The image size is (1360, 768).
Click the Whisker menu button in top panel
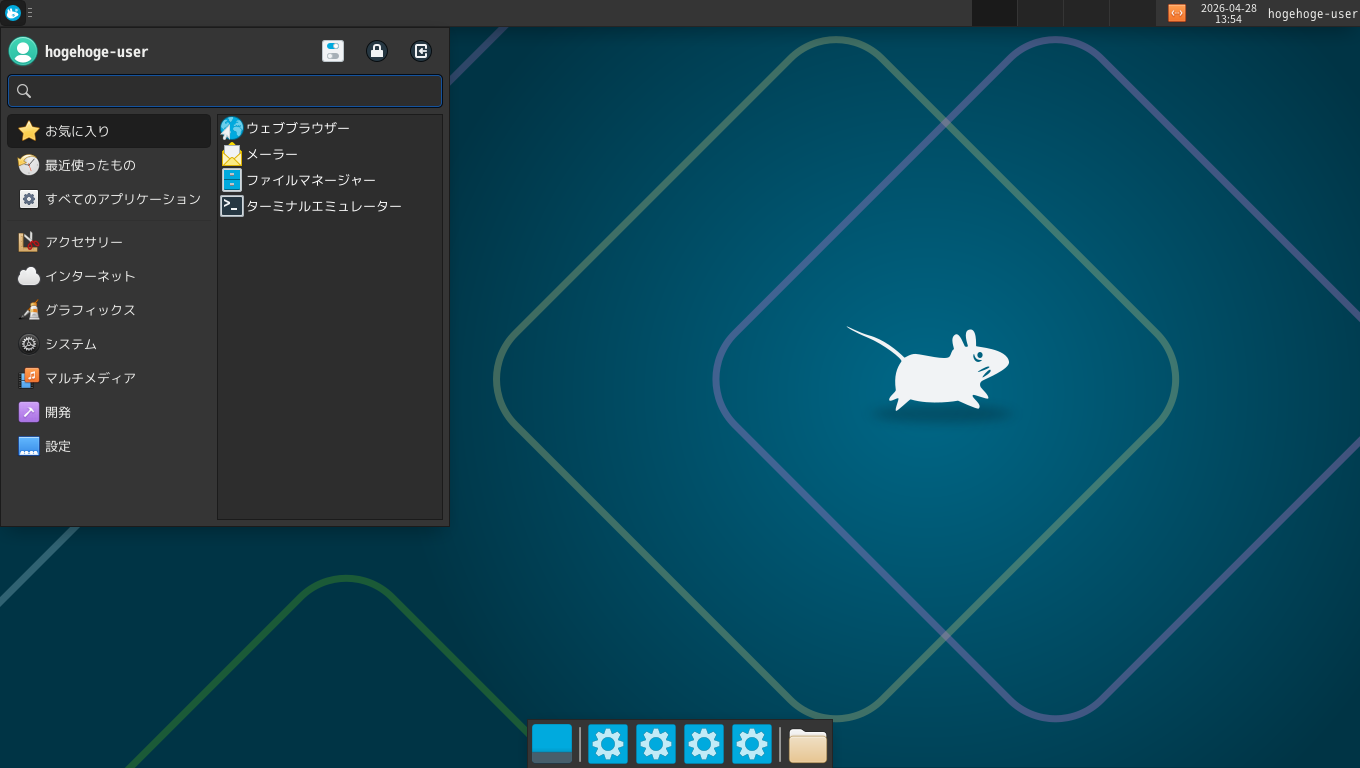pos(13,13)
